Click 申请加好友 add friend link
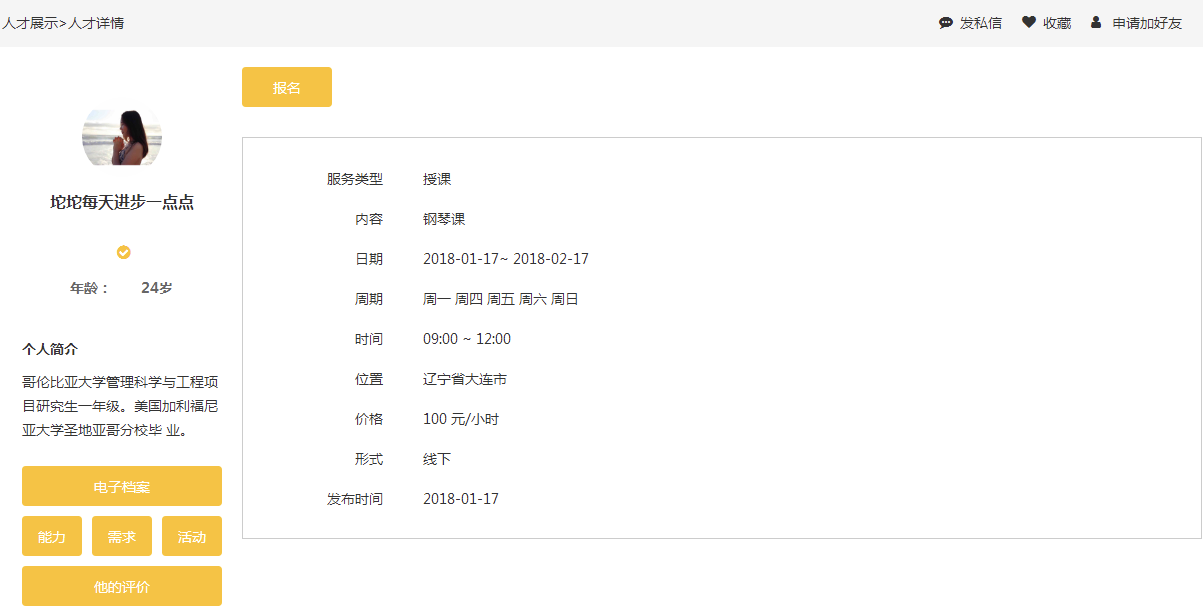This screenshot has height=613, width=1203. (1147, 23)
